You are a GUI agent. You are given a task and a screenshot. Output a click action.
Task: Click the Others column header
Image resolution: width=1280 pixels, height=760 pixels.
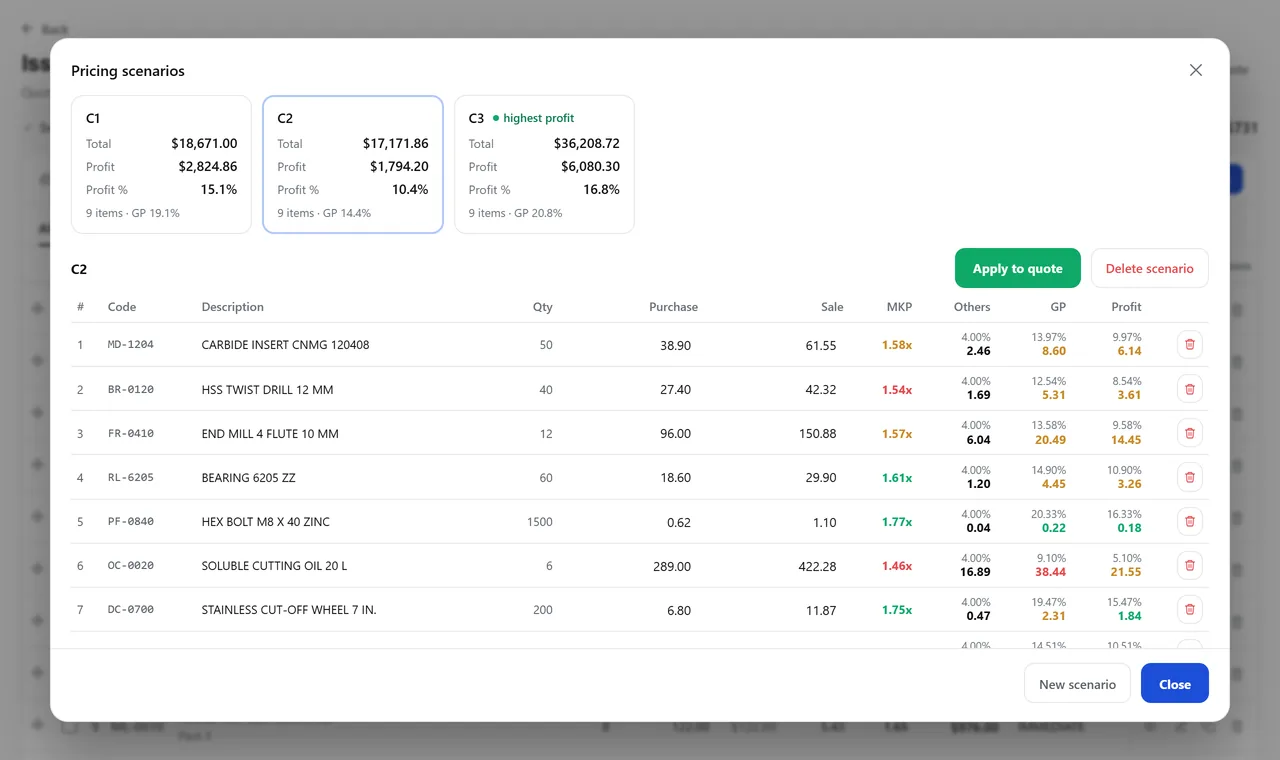click(972, 307)
